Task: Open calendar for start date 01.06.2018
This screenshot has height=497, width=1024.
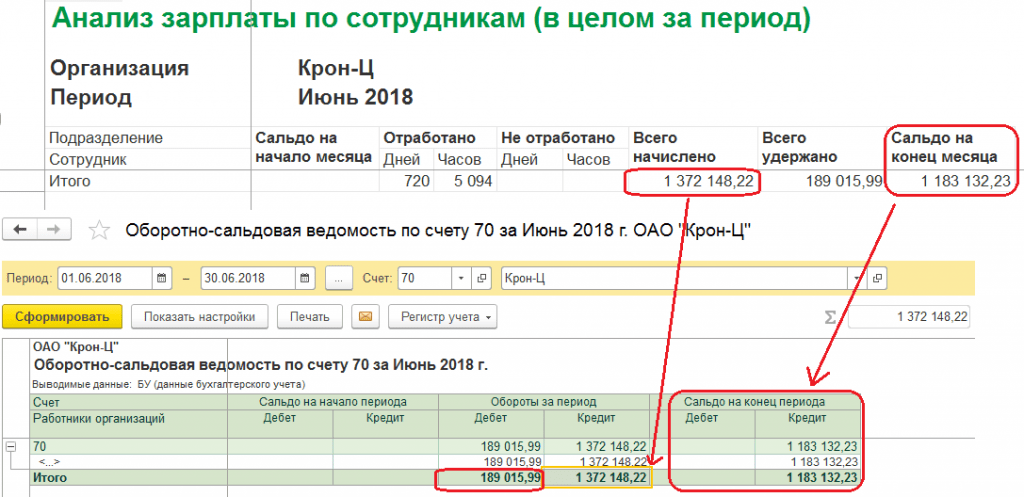Action: pos(163,278)
